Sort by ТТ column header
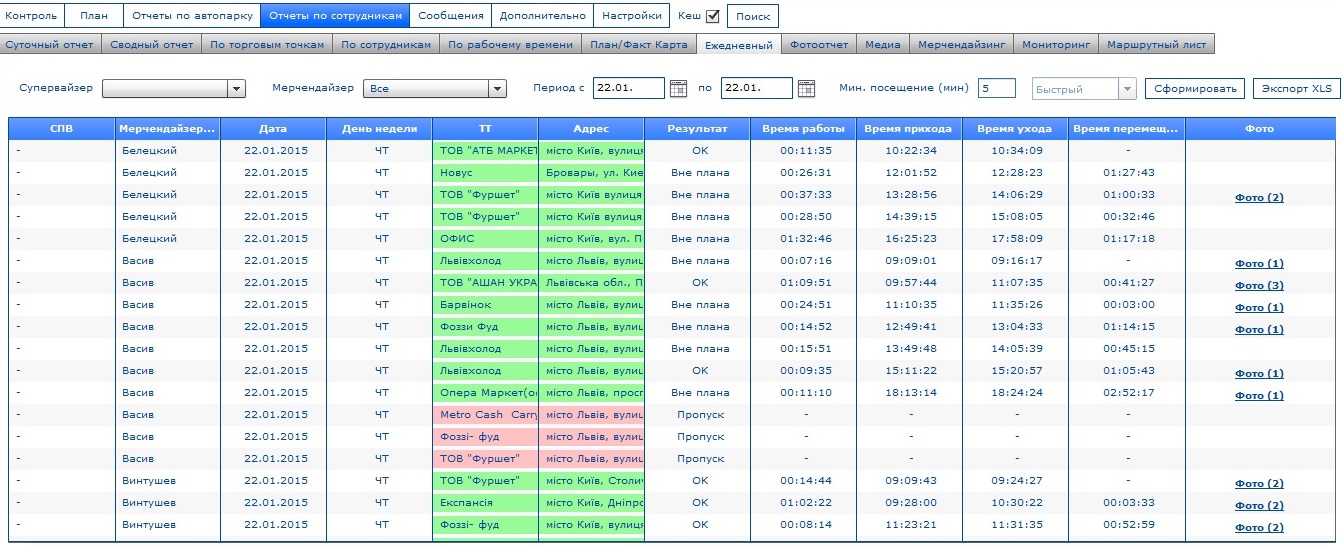 tap(485, 129)
